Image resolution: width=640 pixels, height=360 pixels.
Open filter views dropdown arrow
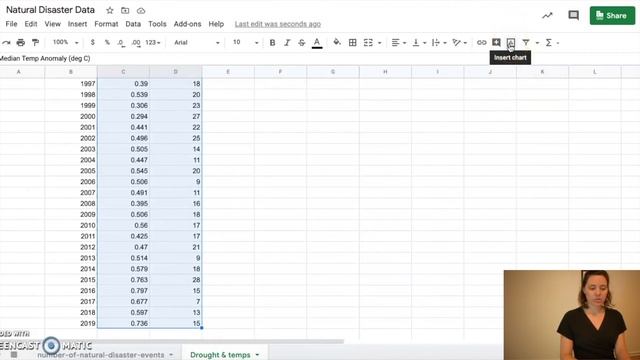click(537, 43)
